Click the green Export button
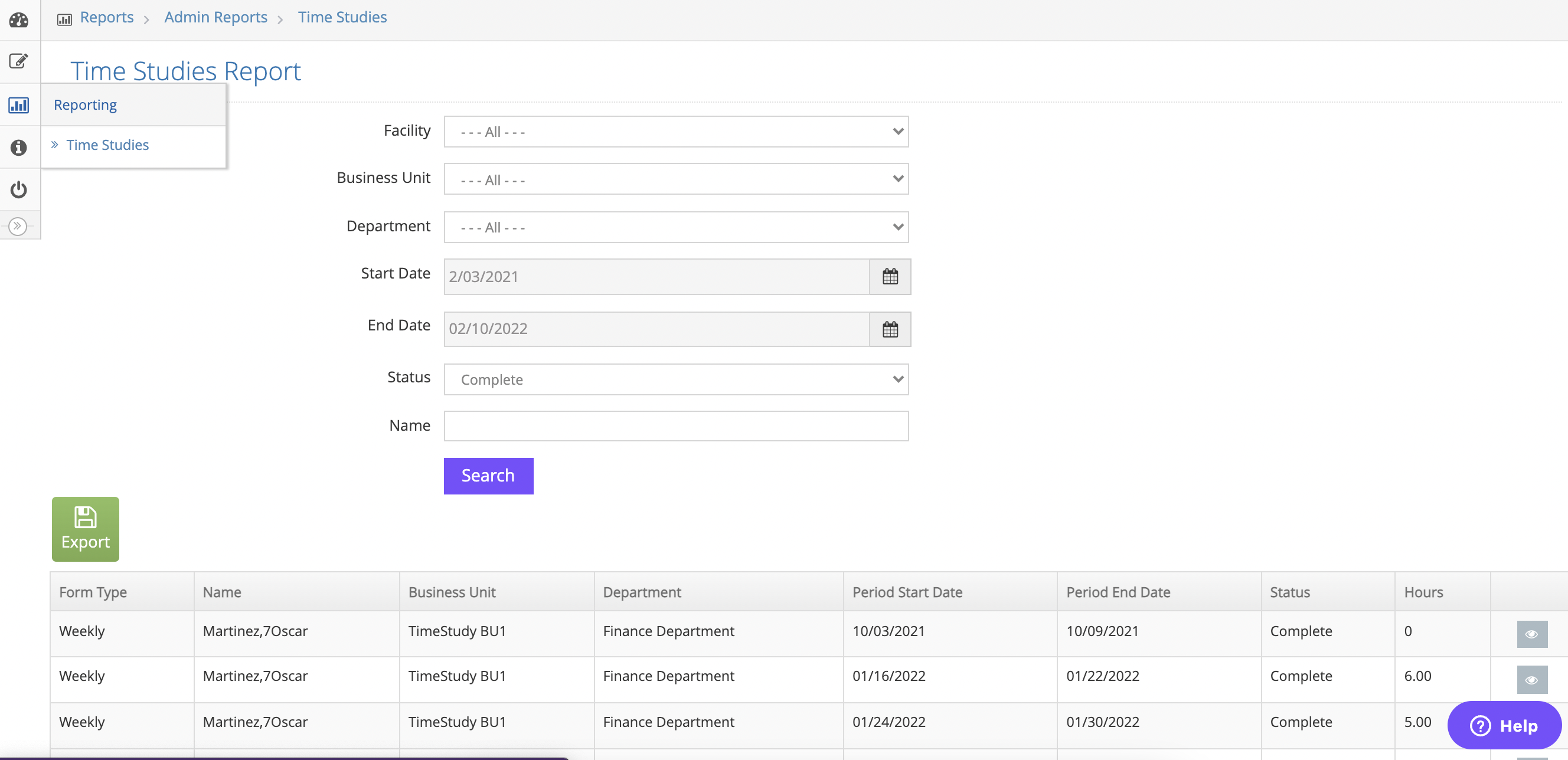Viewport: 1568px width, 760px height. coord(85,528)
